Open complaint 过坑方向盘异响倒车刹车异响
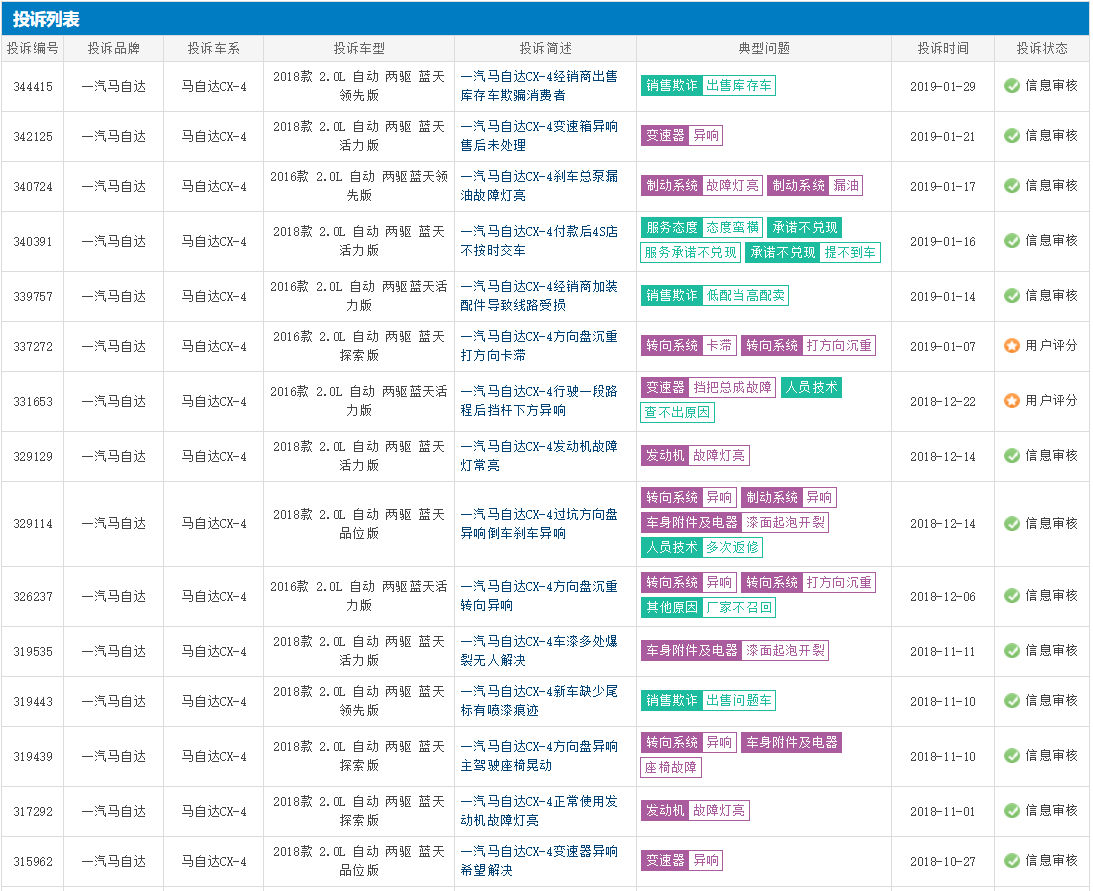1093x891 pixels. coord(539,524)
